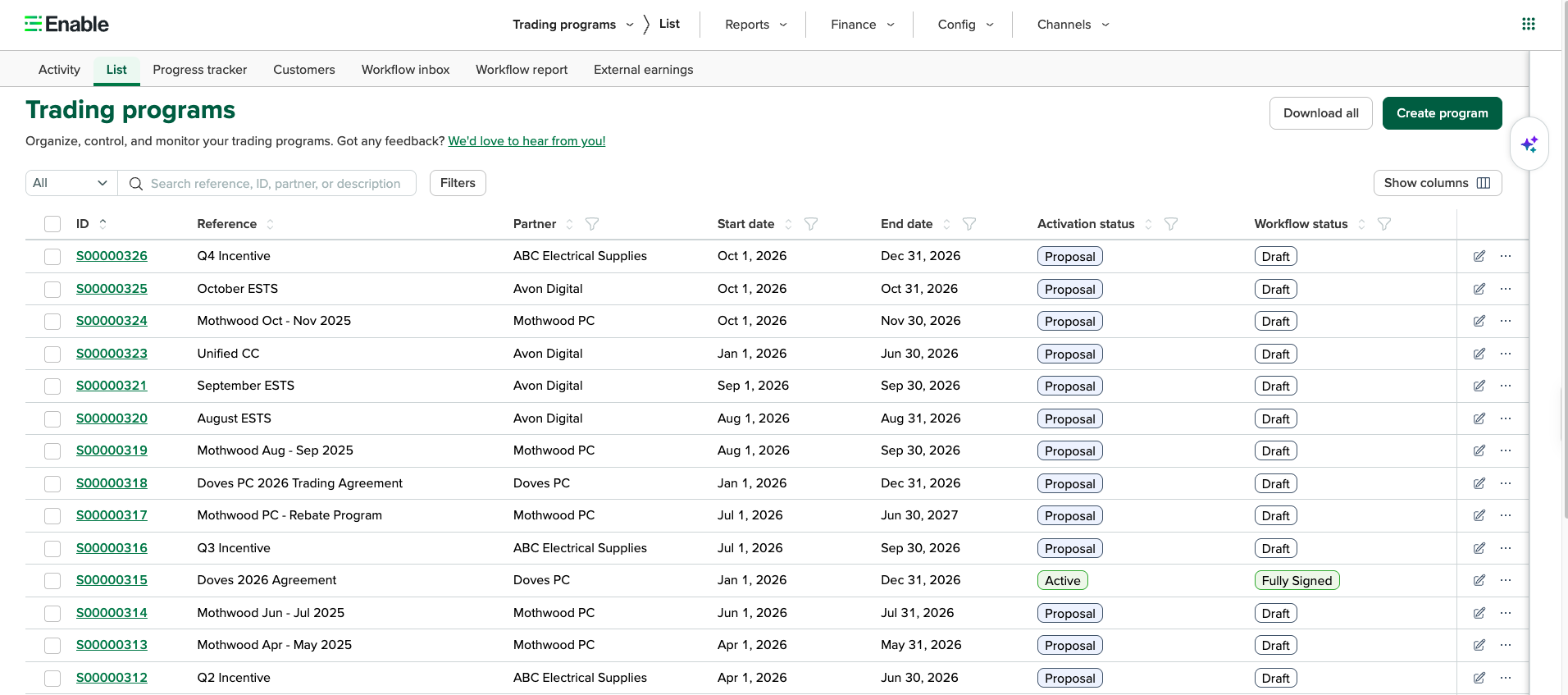Sort by Activation status column arrows
The width and height of the screenshot is (1568, 695).
(1149, 224)
